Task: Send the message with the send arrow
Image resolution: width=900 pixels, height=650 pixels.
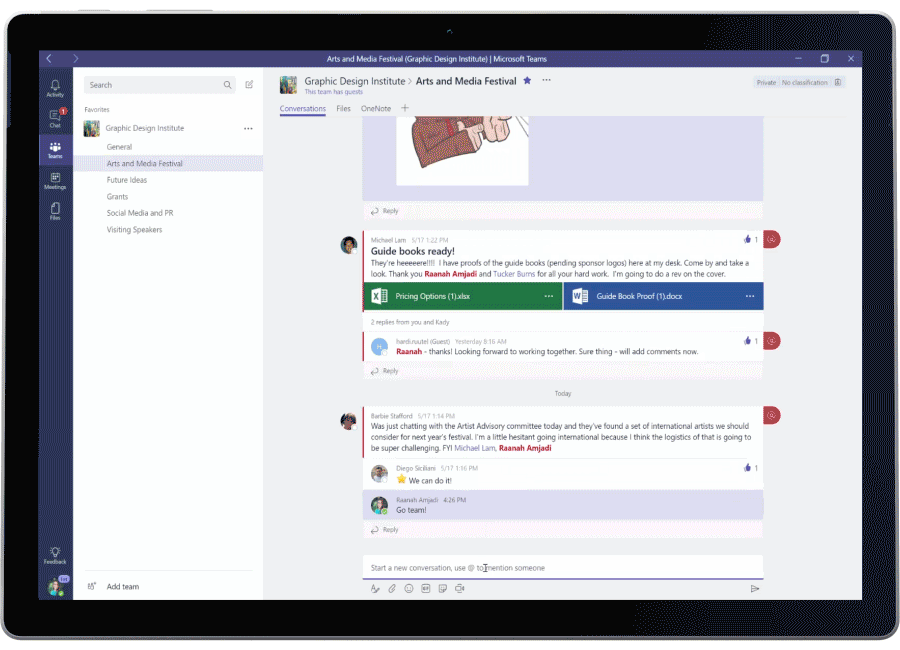Action: [756, 589]
